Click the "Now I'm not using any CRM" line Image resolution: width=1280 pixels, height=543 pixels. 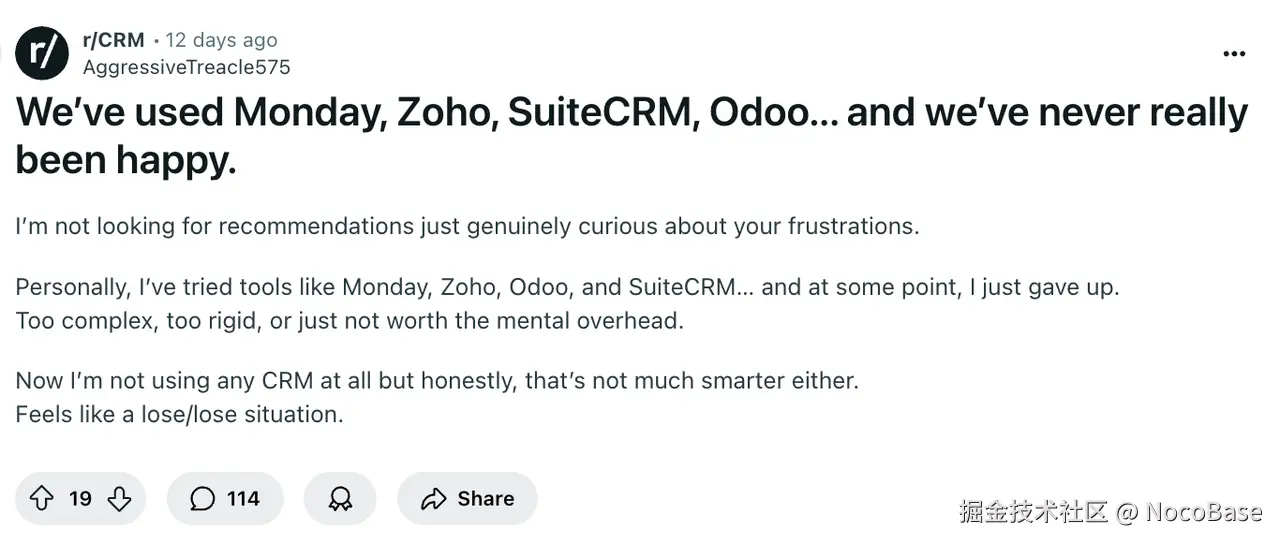pyautogui.click(x=437, y=381)
